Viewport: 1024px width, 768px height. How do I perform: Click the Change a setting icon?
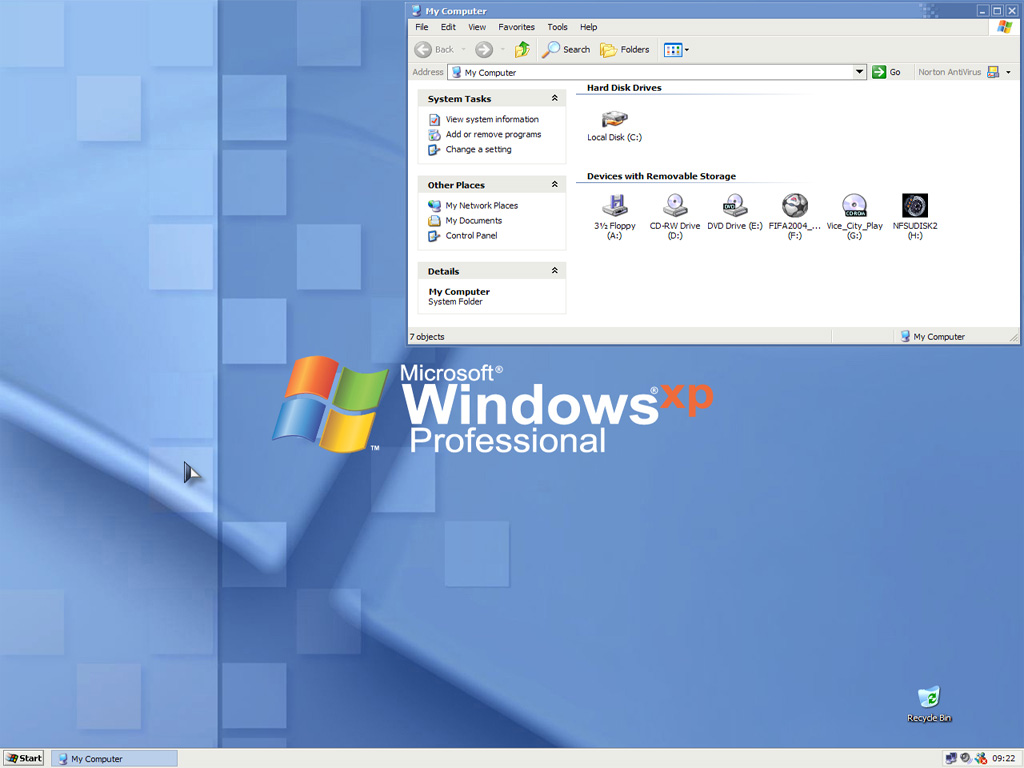click(x=434, y=150)
